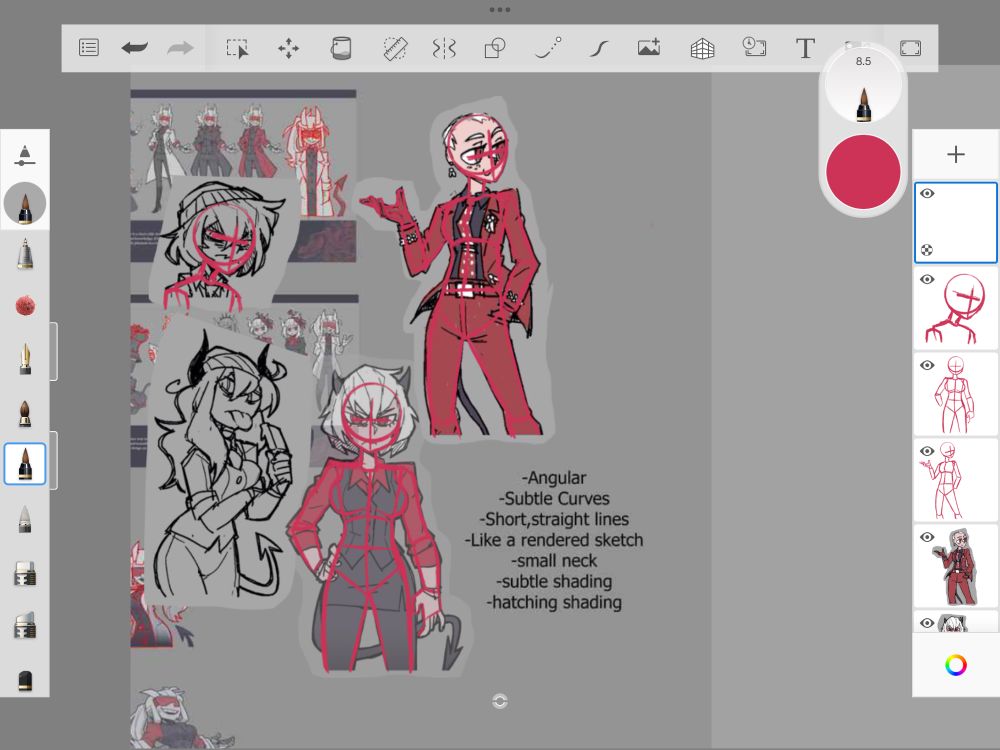Open the color wheel editor
1000x750 pixels.
[955, 665]
